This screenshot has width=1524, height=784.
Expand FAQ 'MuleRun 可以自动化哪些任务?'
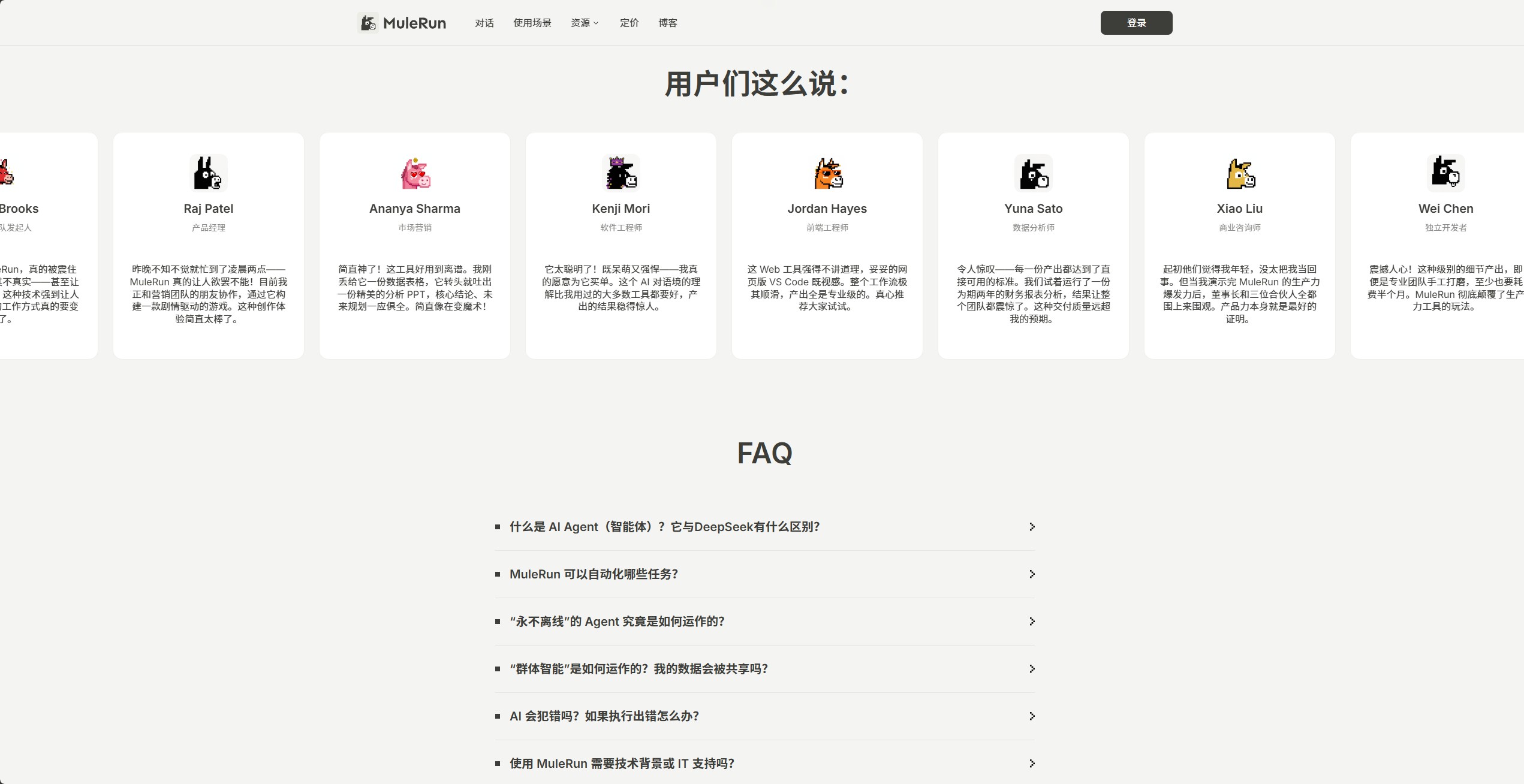[765, 574]
